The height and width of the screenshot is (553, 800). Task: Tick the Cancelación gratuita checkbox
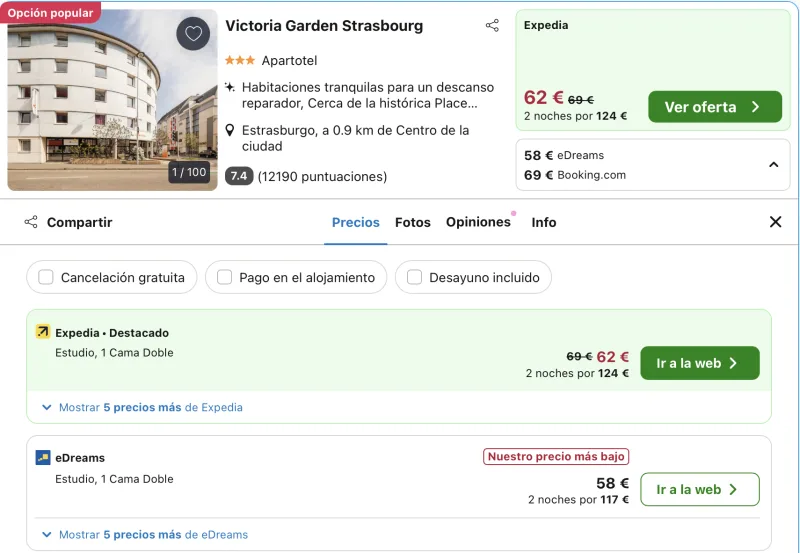[46, 277]
